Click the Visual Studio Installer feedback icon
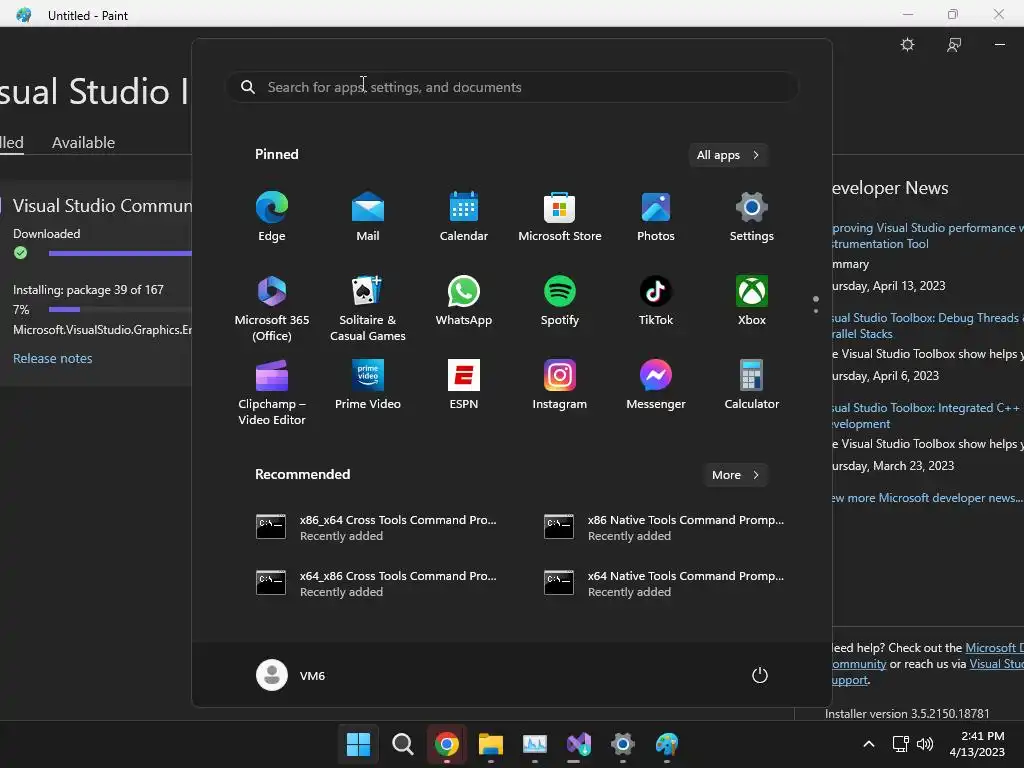The image size is (1024, 768). click(953, 44)
